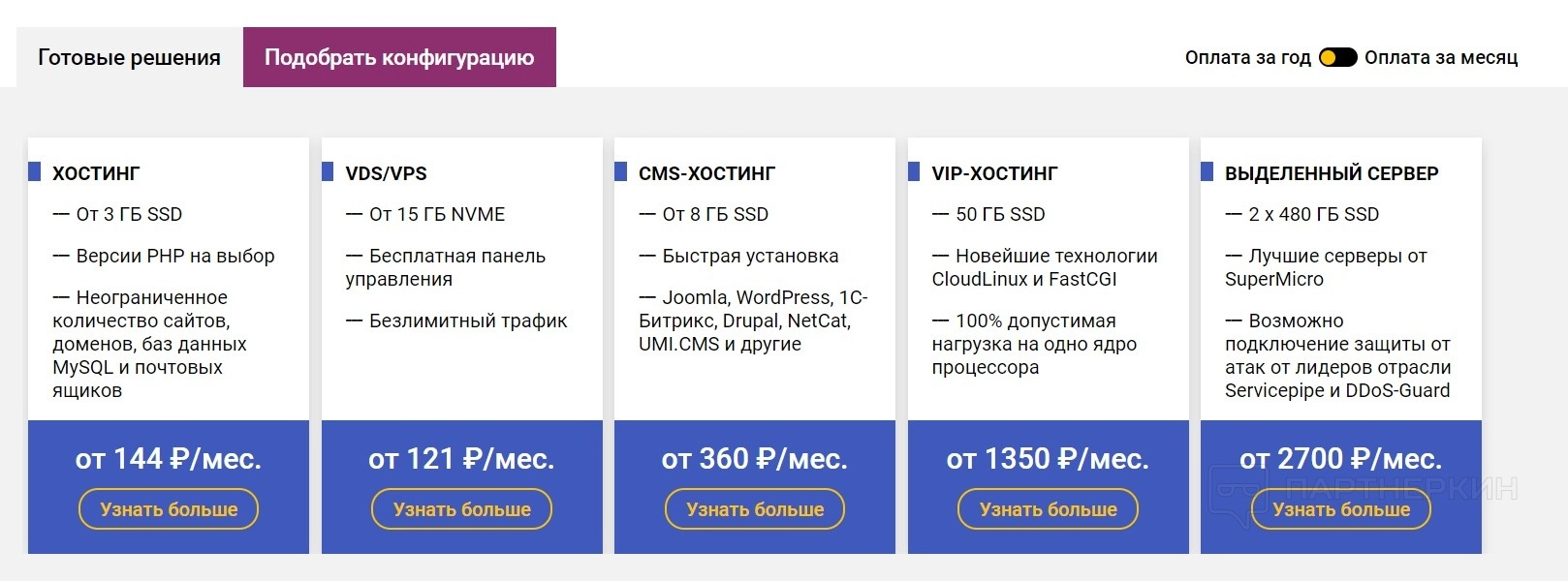Select the CMS-ХОСТИНГ heading
1568x581 pixels.
pyautogui.click(x=706, y=173)
